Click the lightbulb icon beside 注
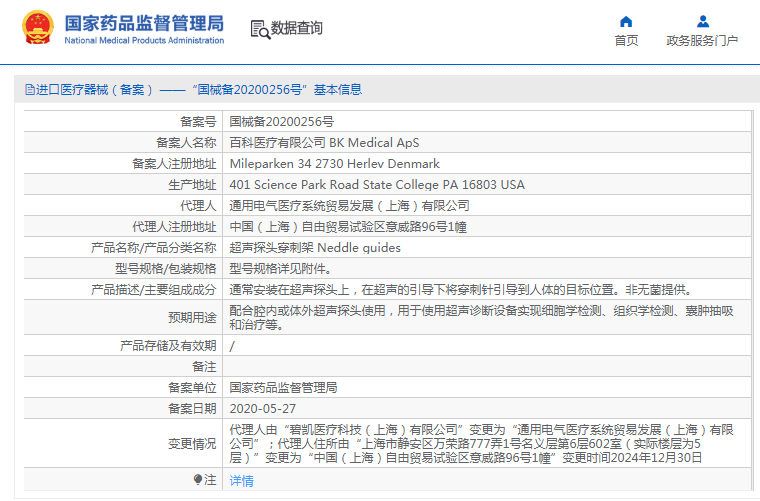 [x=198, y=480]
